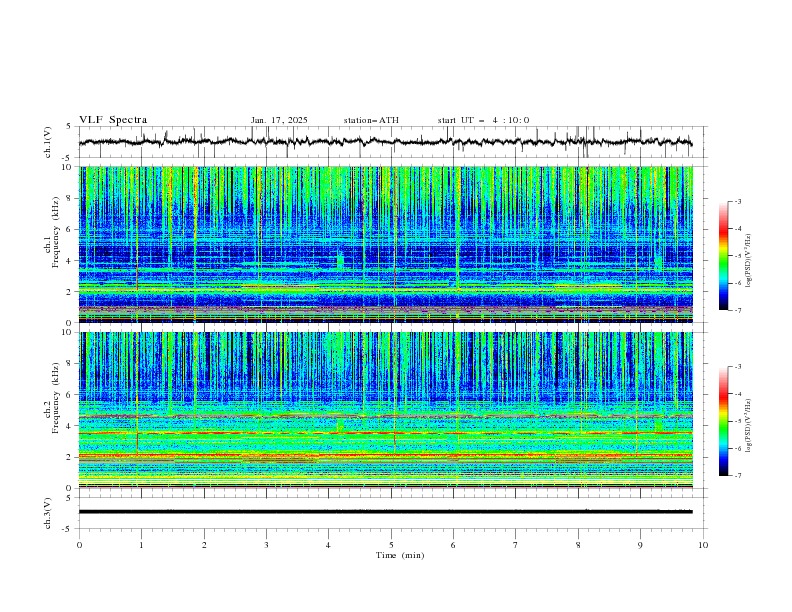792x612 pixels.
Task: Click the 'start UT = 4 :10: 0' label
Action: 483,120
